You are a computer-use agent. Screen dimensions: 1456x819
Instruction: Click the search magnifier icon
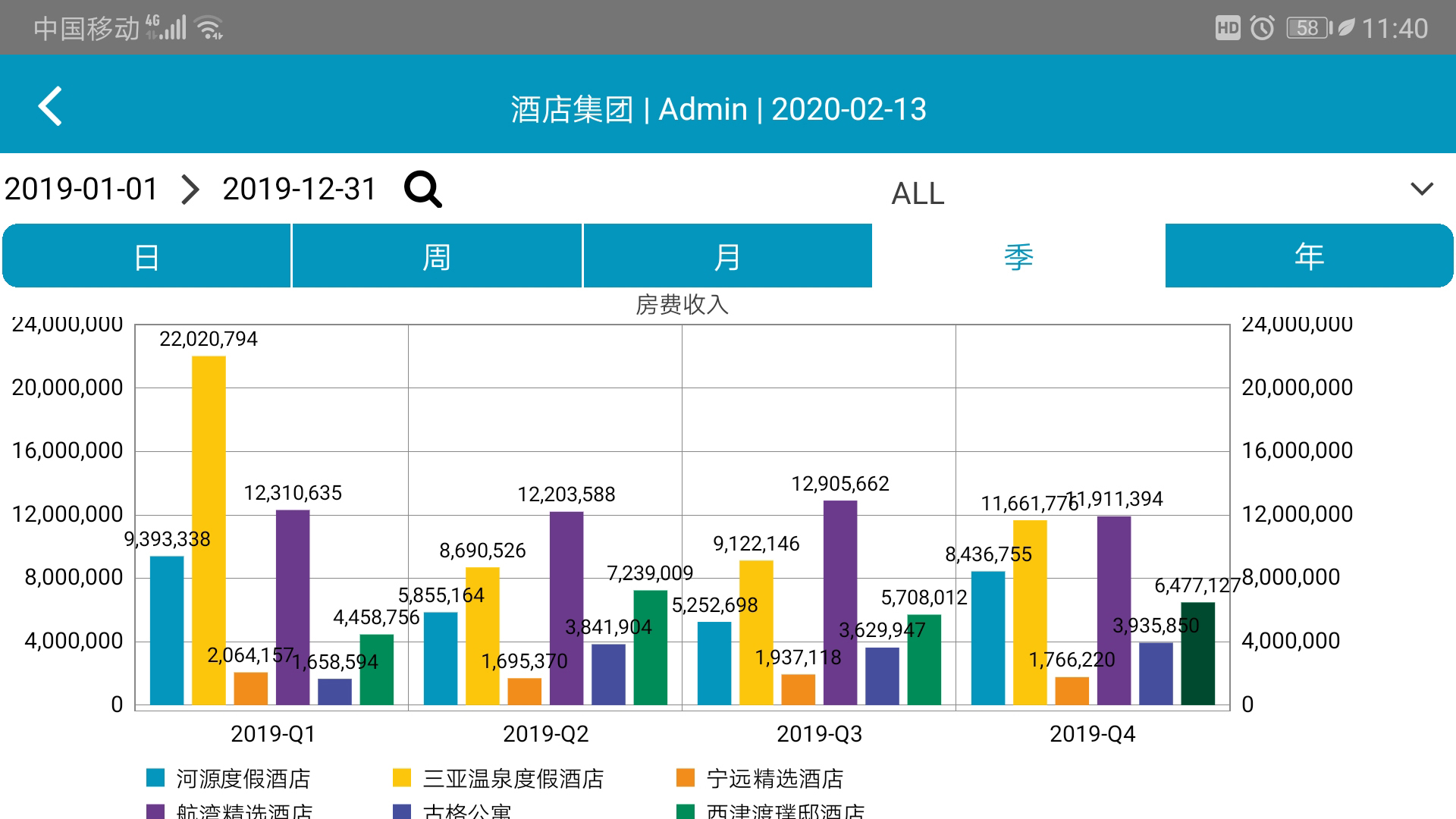pos(422,189)
